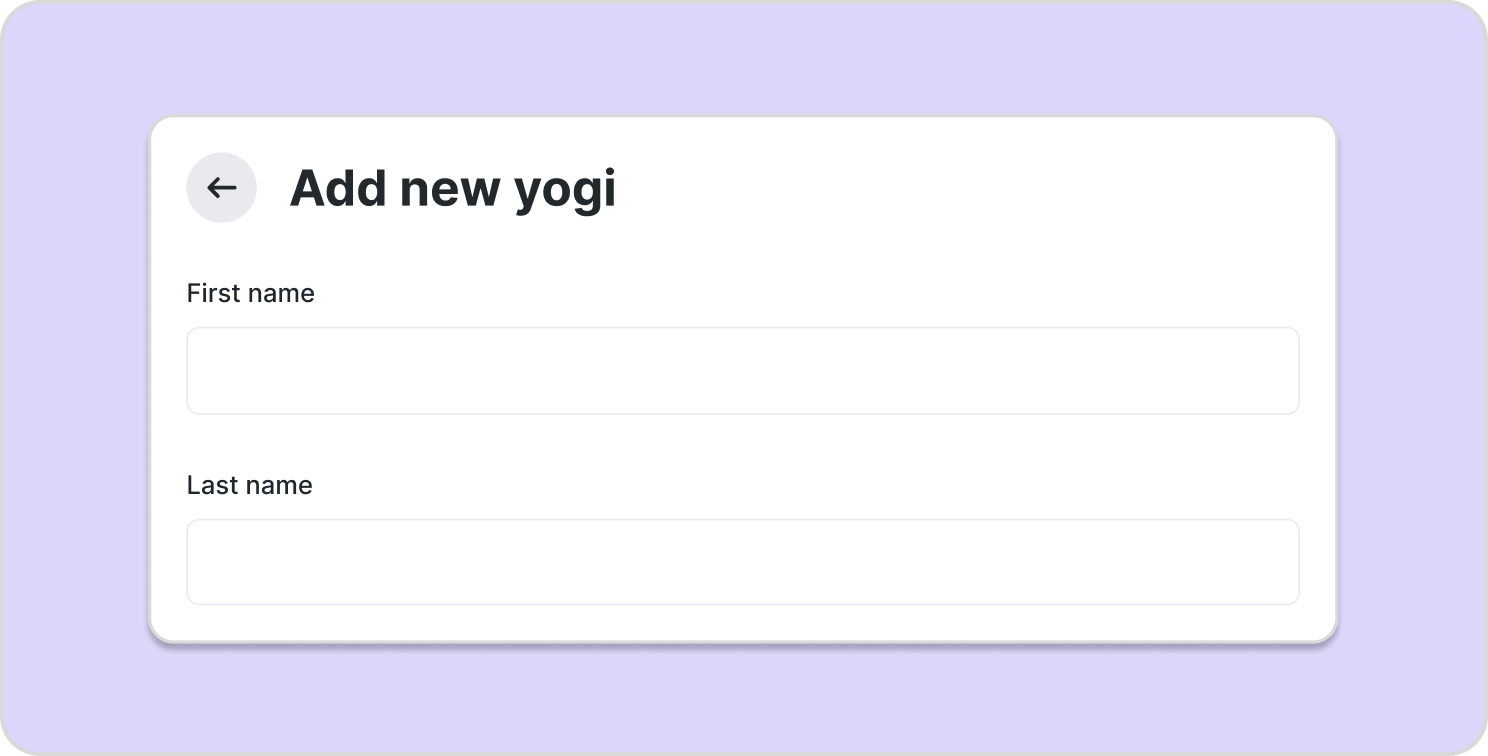Place cursor in the First name textbox
This screenshot has width=1488, height=756.
tap(742, 370)
